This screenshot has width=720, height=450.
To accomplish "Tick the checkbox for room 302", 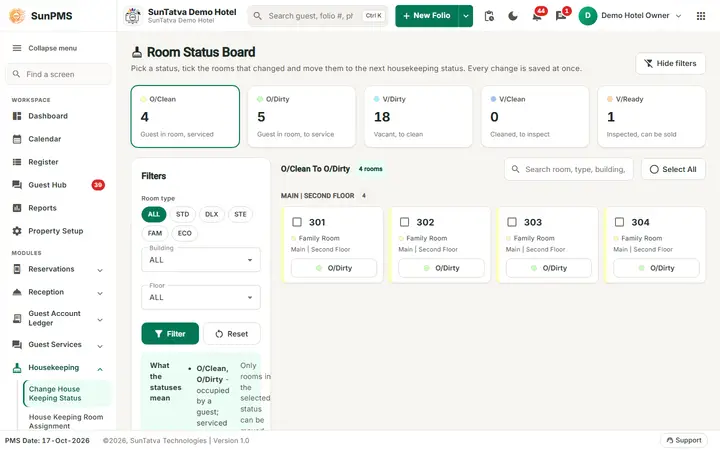I will pos(405,222).
